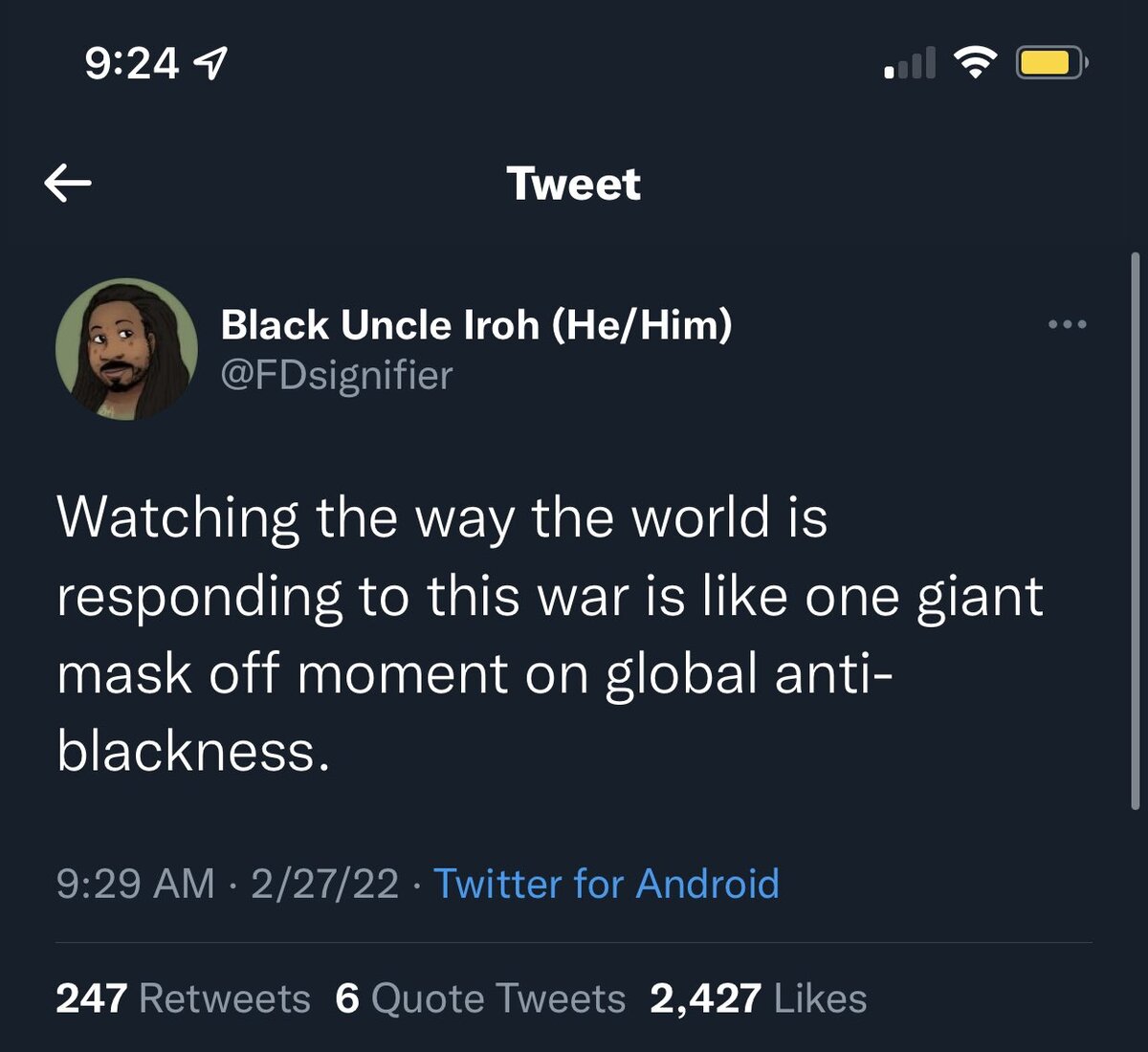
Task: Tap the 9:24 clock in status bar
Action: point(131,64)
